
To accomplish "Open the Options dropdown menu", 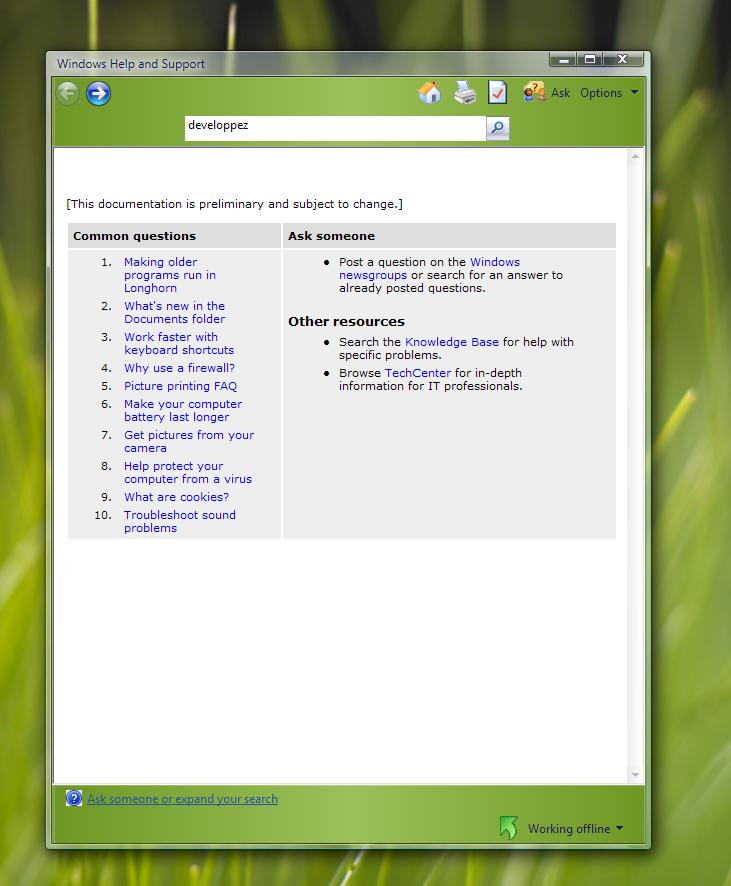I will [x=608, y=93].
